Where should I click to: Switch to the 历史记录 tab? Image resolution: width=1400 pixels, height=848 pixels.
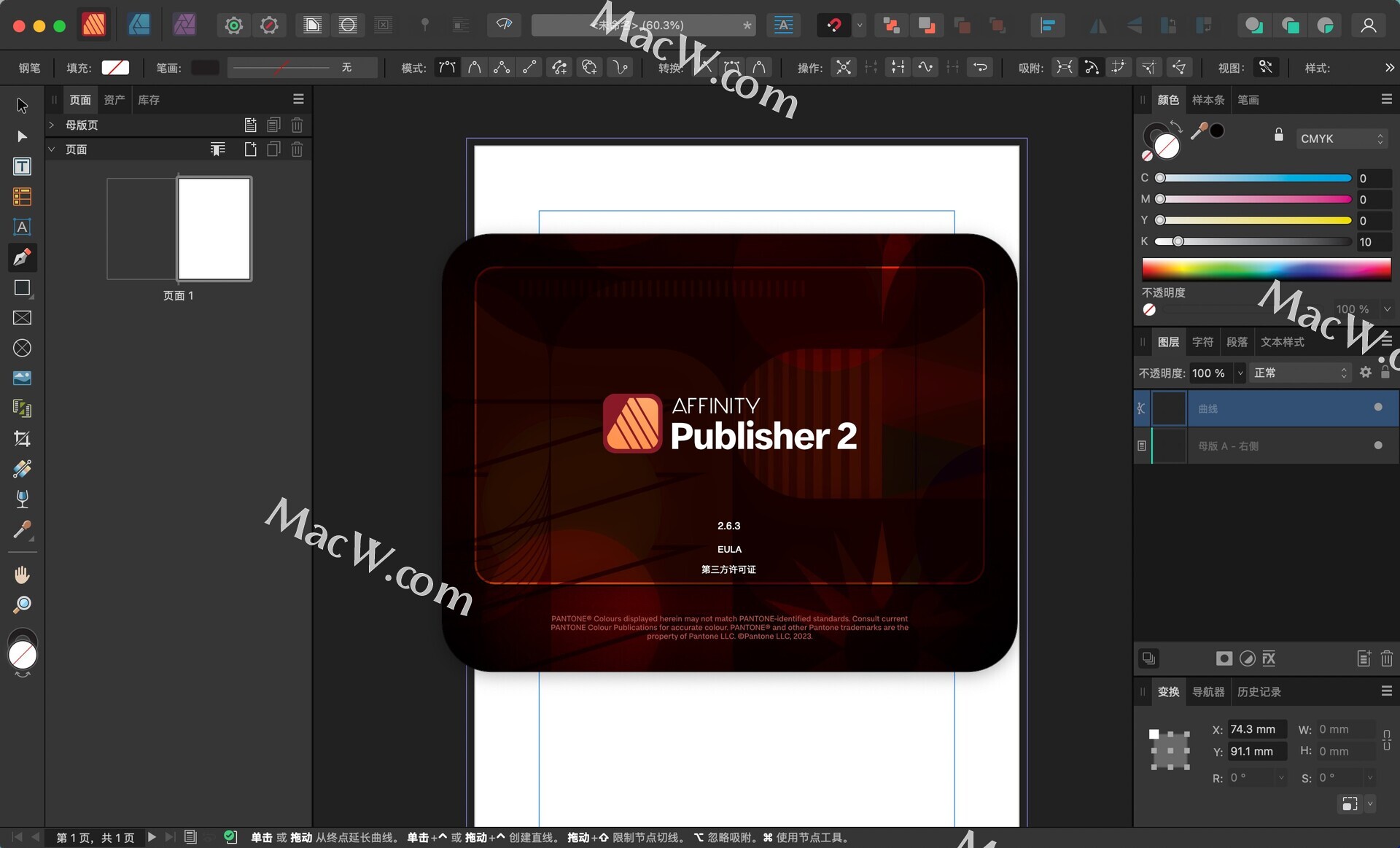point(1259,692)
